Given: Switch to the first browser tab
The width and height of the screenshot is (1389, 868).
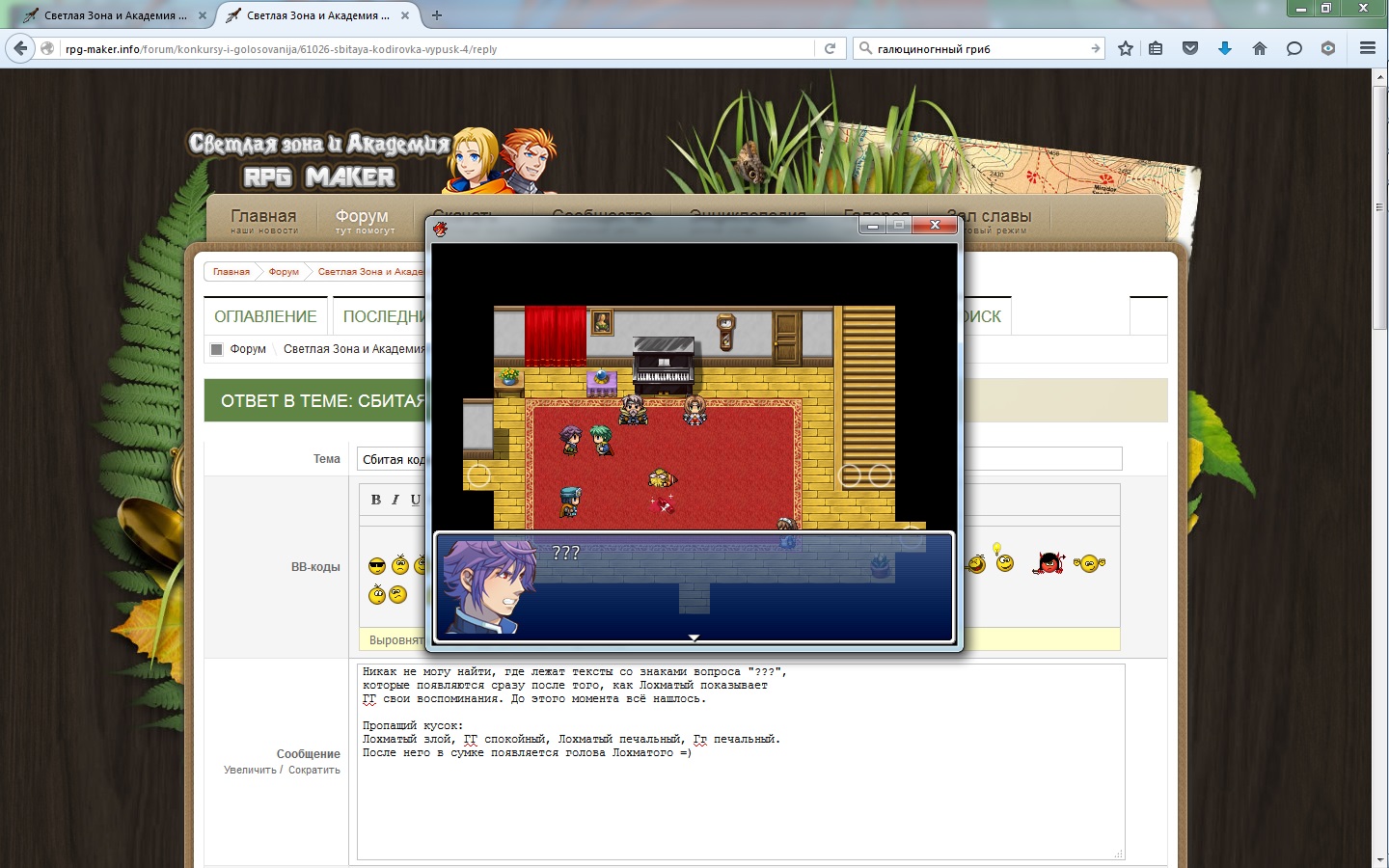Looking at the screenshot, I should (x=115, y=15).
